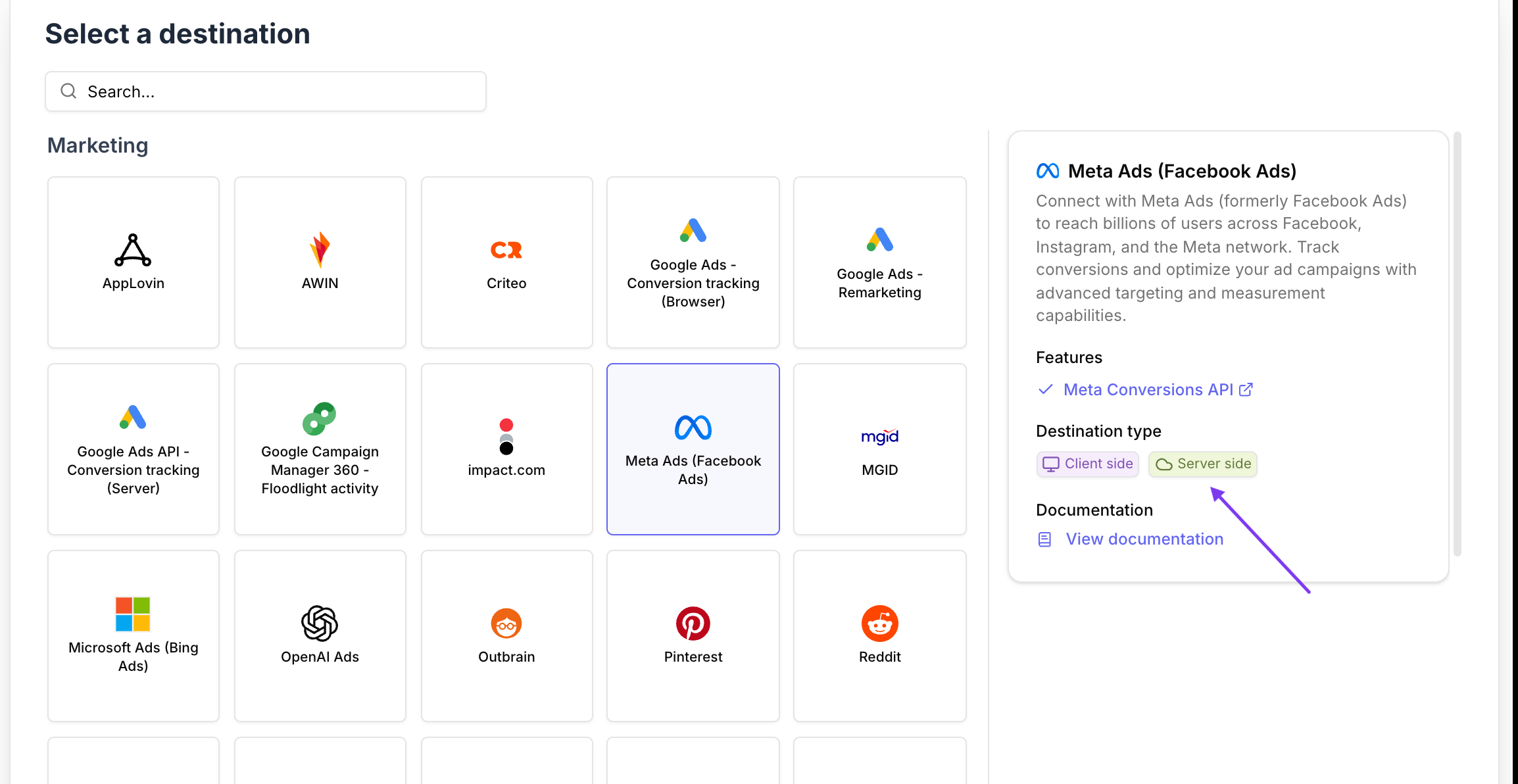Select Google Ads Remarketing logo
Screen dimensions: 1518x784
coord(880,239)
